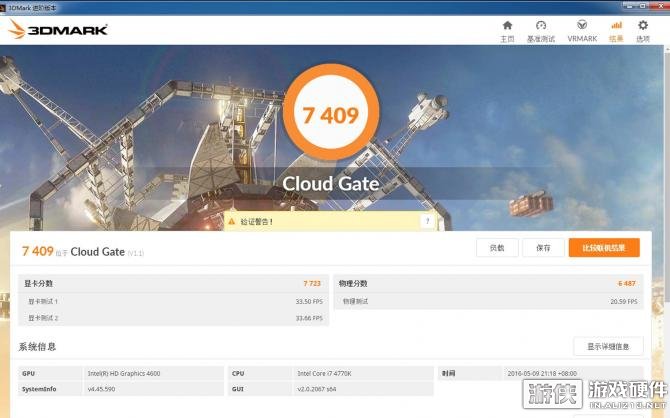Select the Results (结果) bar chart icon

(x=616, y=30)
